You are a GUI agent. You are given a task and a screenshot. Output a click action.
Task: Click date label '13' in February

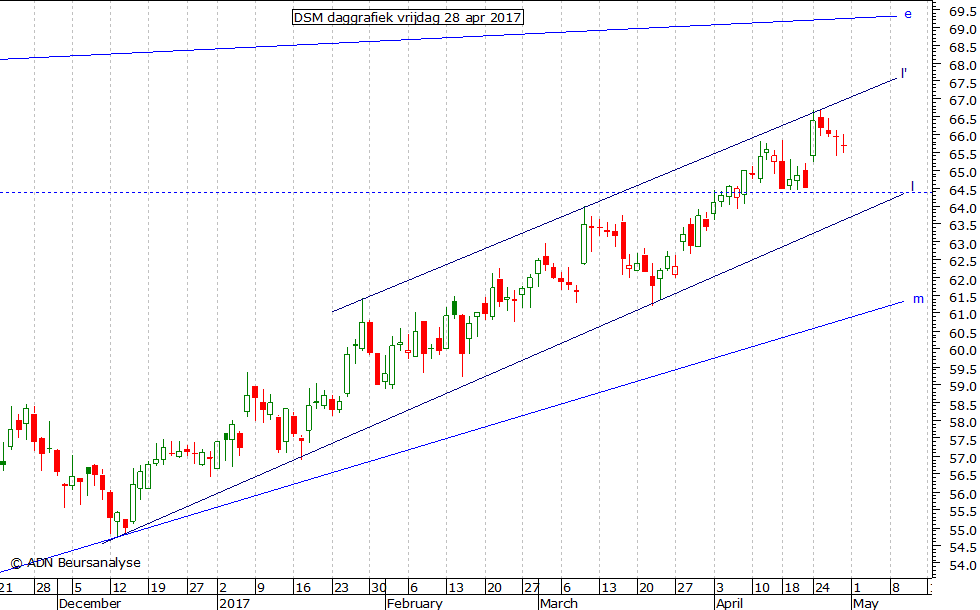(x=456, y=588)
